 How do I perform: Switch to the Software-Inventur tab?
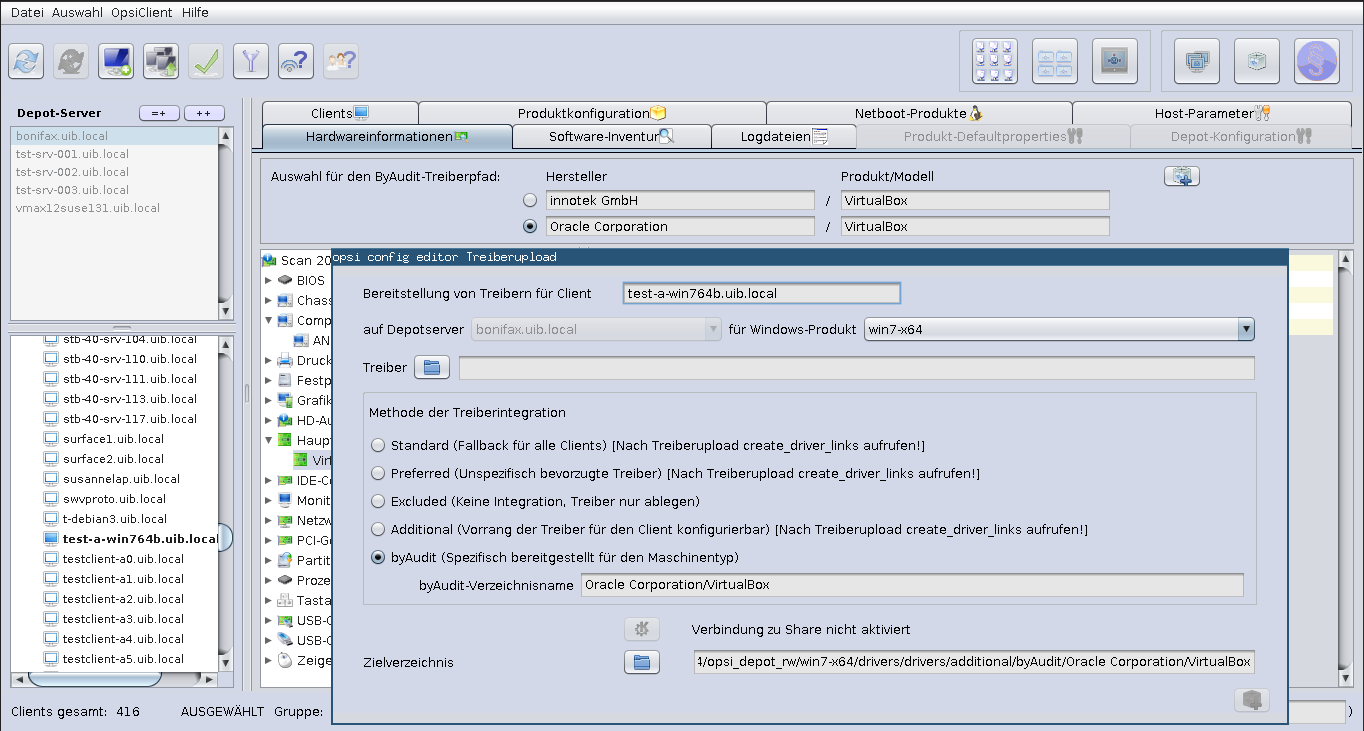point(611,136)
